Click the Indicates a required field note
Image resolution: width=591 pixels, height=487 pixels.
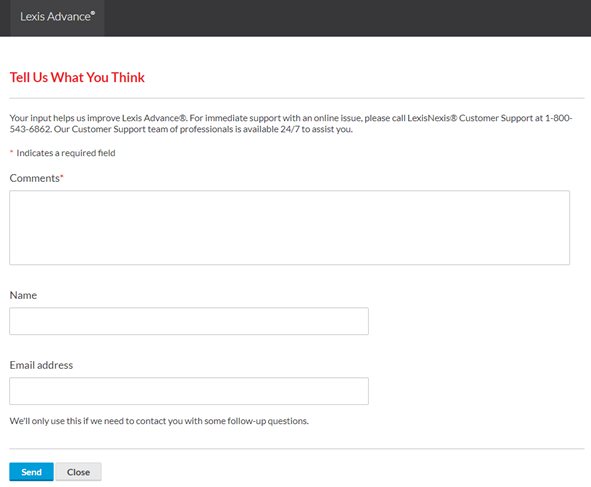tap(66, 153)
